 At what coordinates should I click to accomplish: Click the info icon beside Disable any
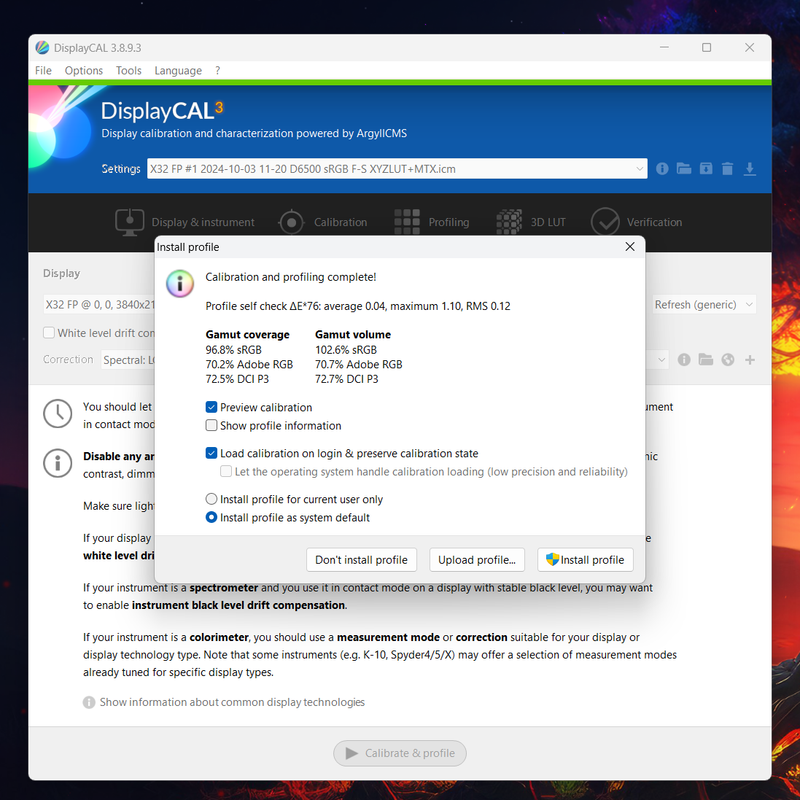[57, 463]
